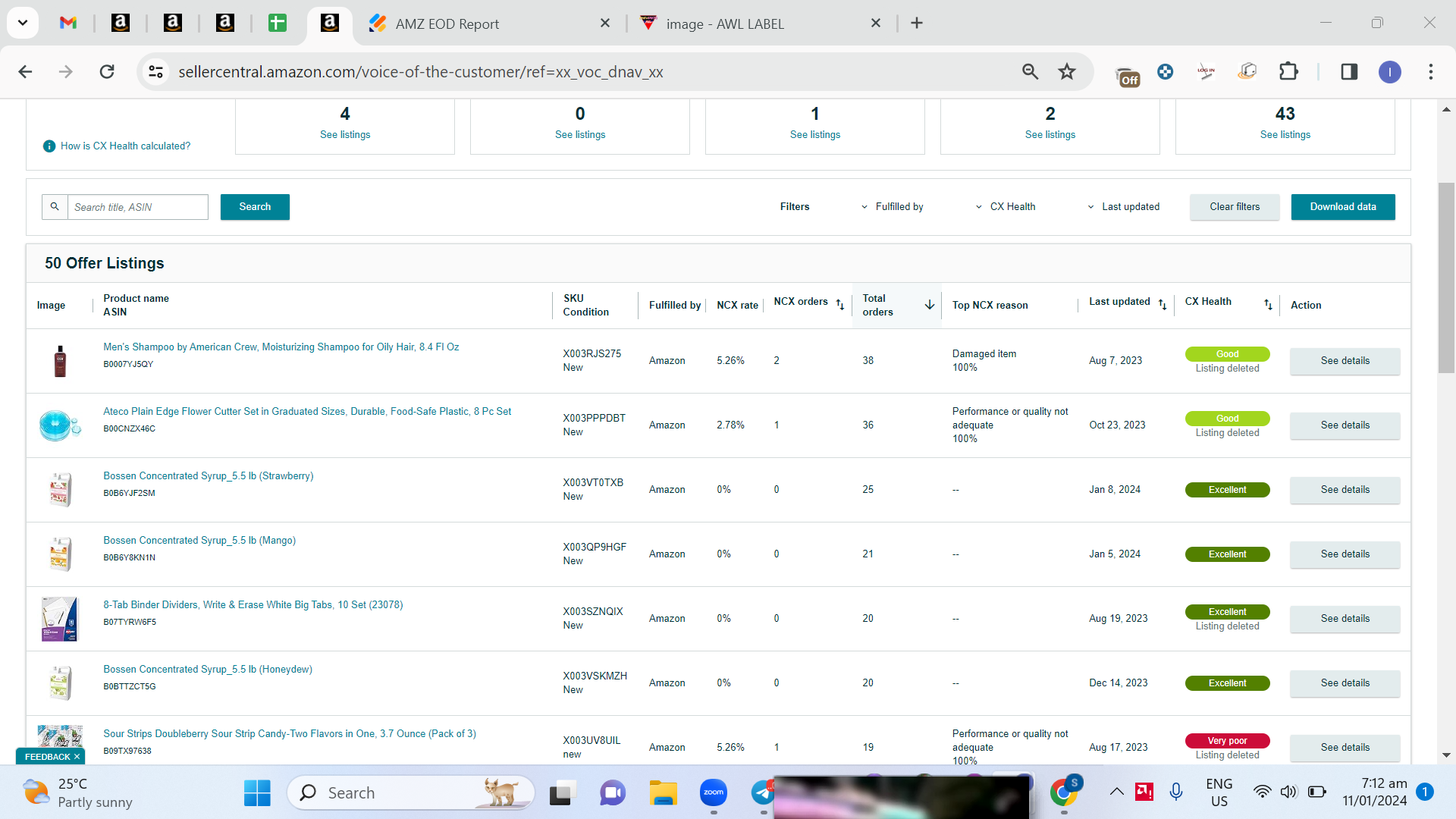Screen dimensions: 1456x819
Task: Open the Chrome three-dot menu
Action: pos(1431,72)
